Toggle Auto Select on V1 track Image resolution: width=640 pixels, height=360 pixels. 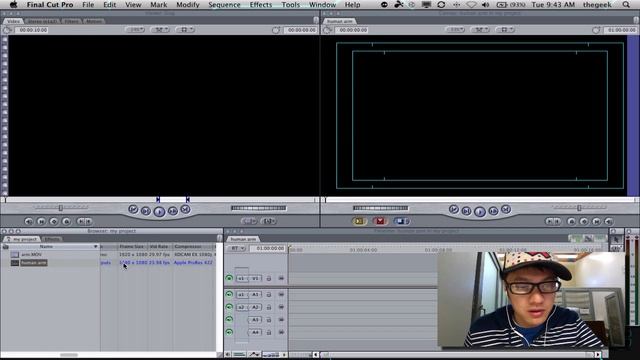281,278
